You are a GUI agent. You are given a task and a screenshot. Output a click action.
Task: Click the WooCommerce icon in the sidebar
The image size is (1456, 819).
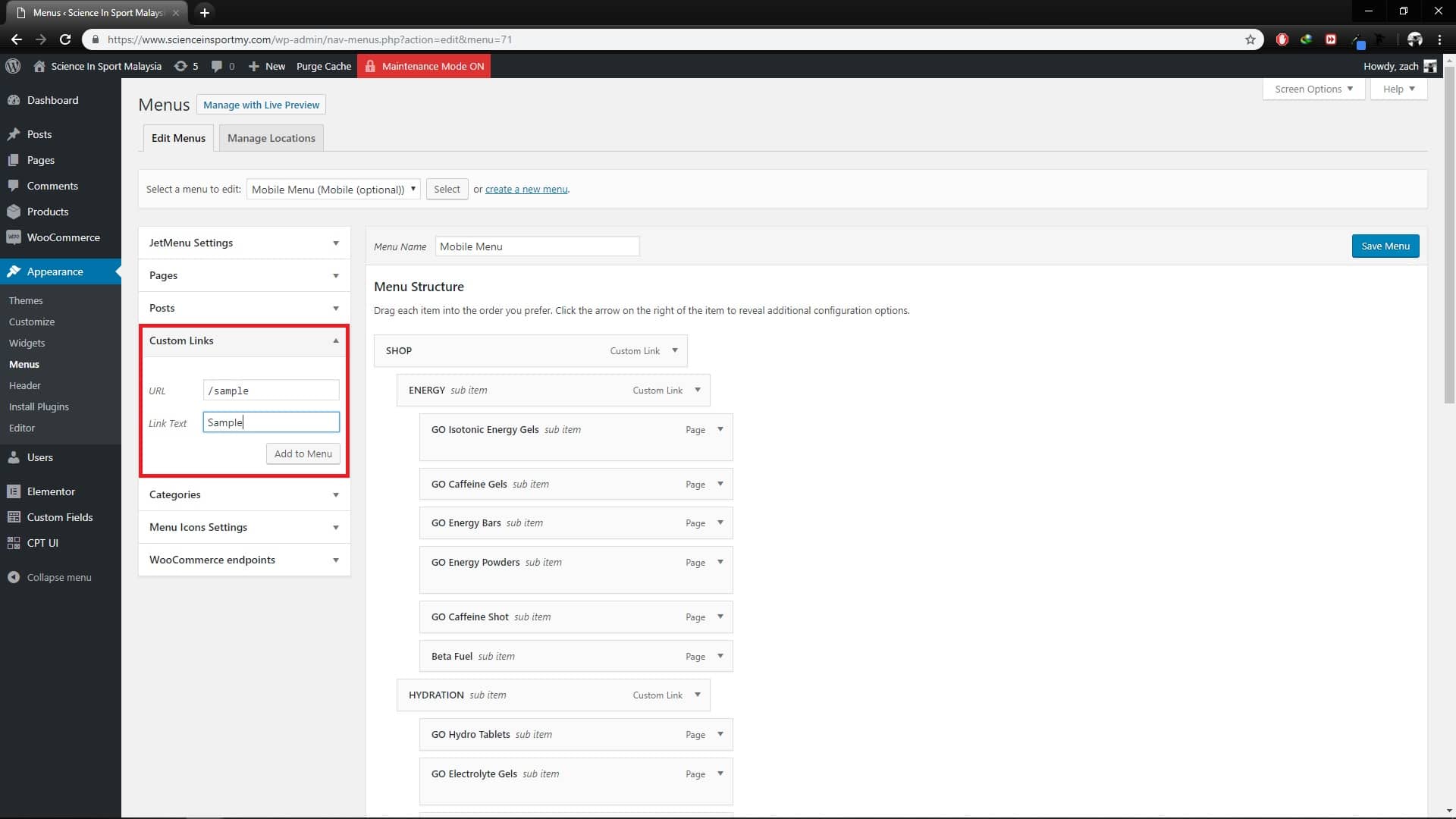pyautogui.click(x=14, y=237)
